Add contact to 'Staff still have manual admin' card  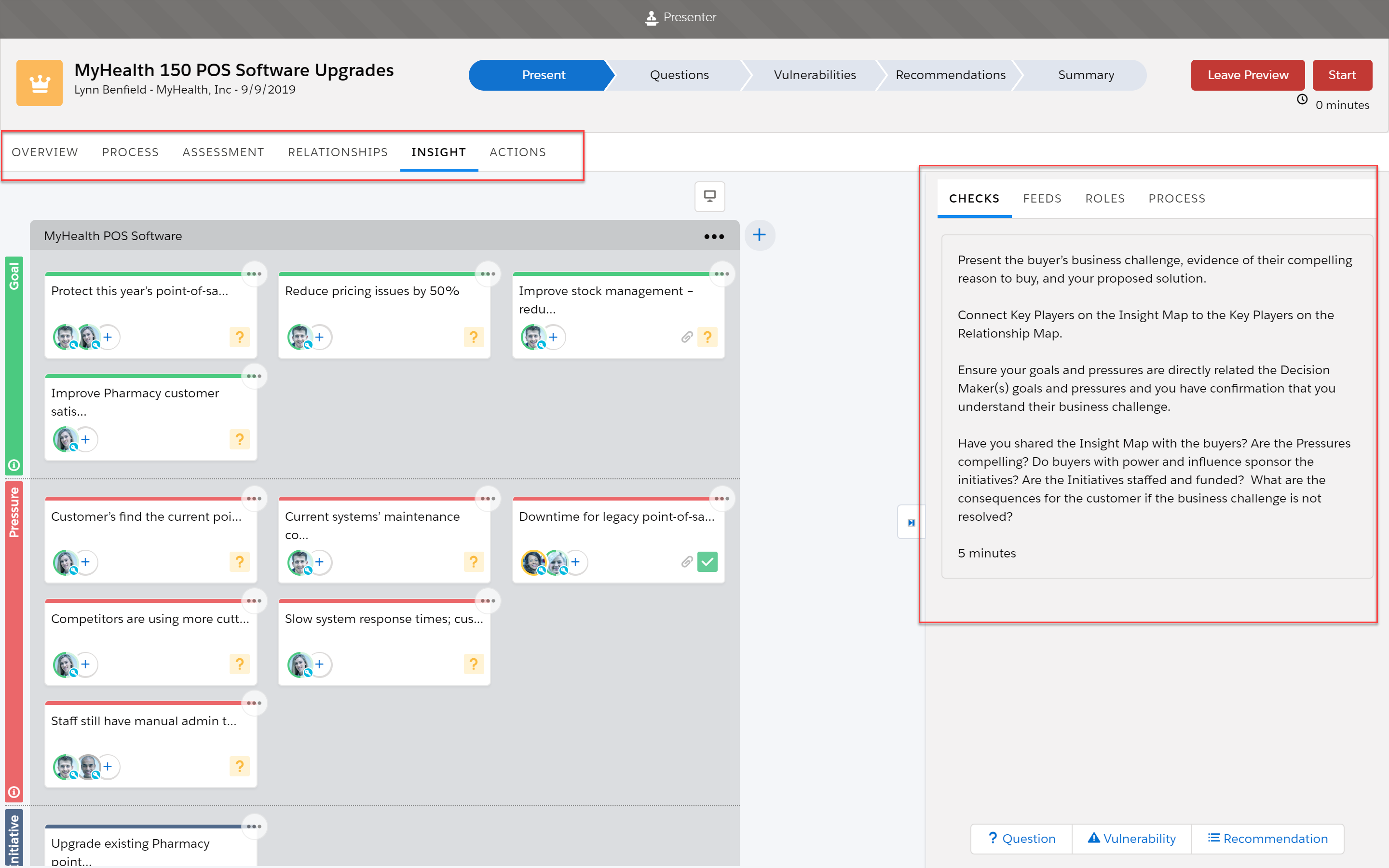pos(108,766)
